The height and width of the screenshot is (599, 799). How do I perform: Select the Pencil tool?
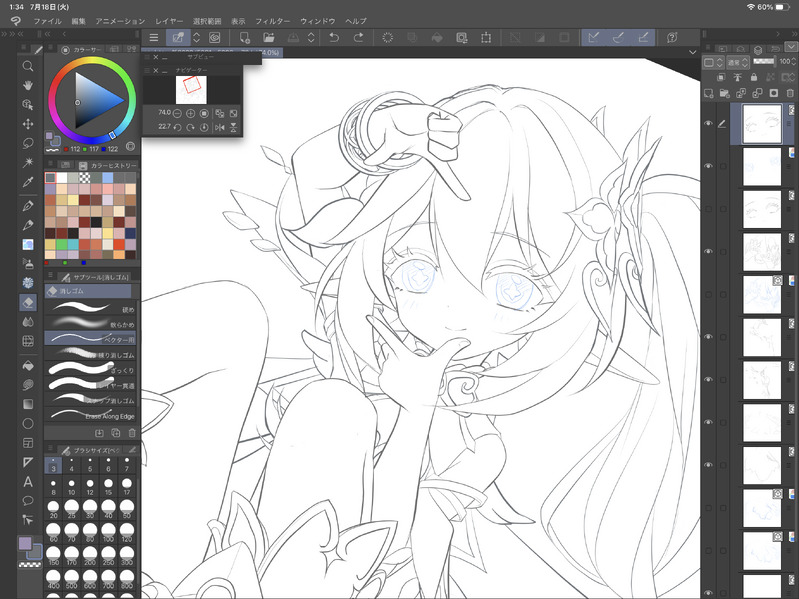click(x=28, y=225)
